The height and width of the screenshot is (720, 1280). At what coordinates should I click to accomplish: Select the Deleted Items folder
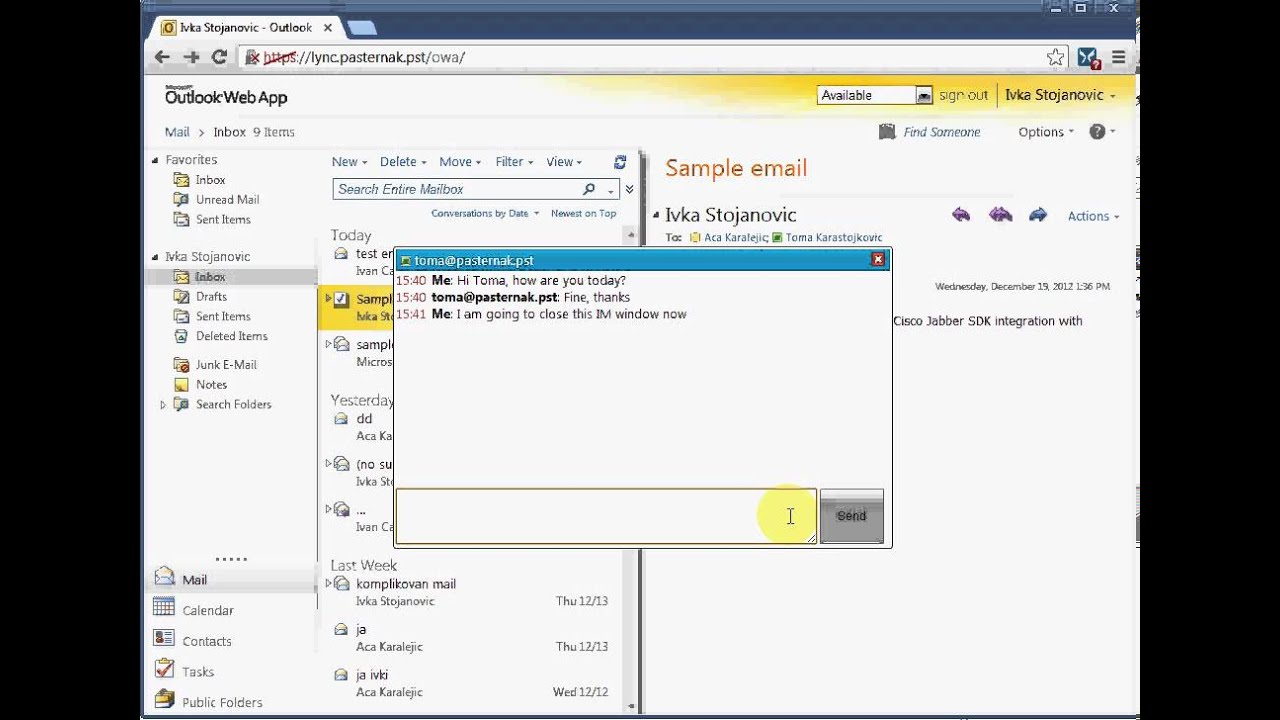tap(231, 336)
